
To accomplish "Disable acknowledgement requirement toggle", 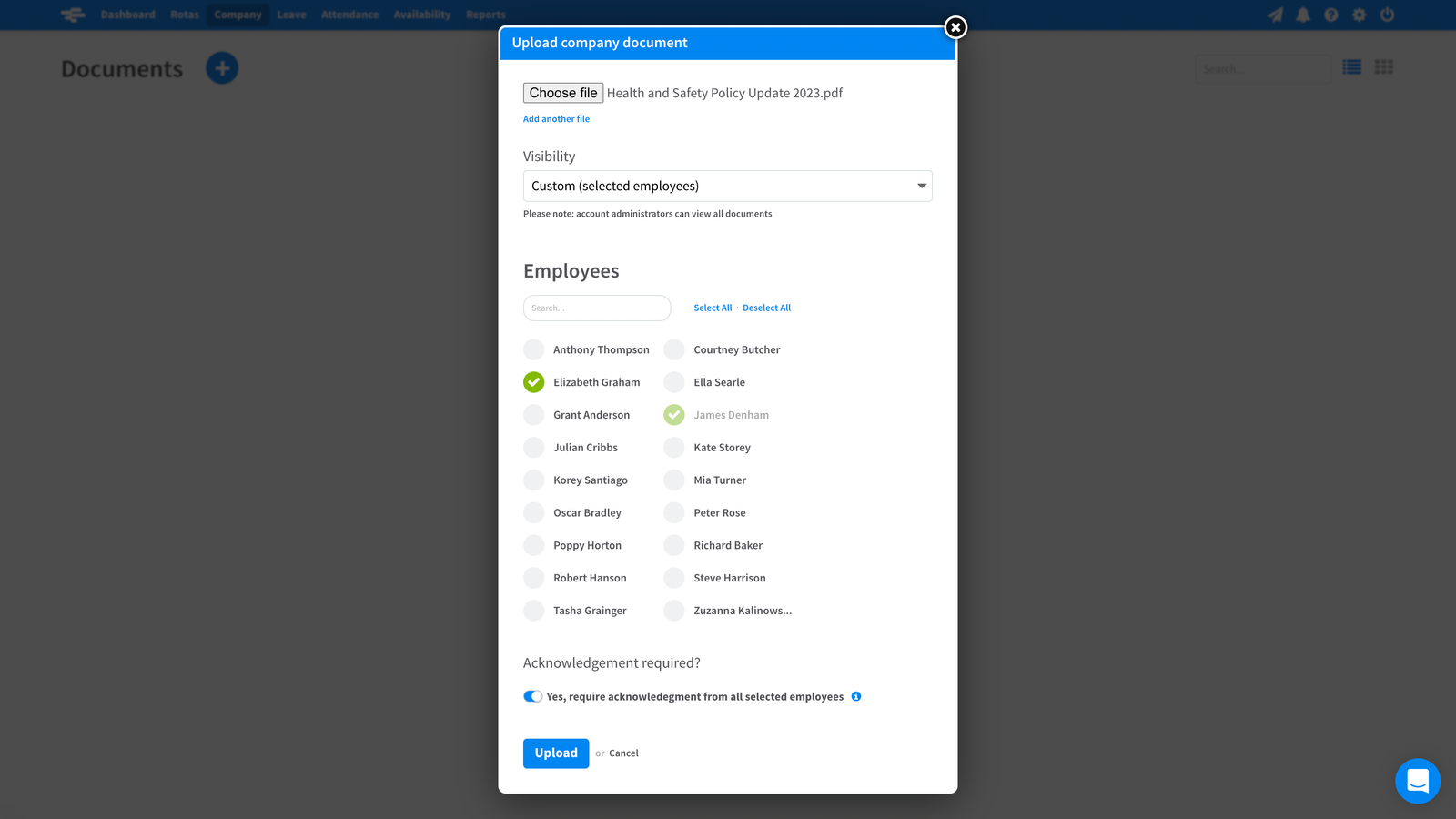I will (532, 696).
